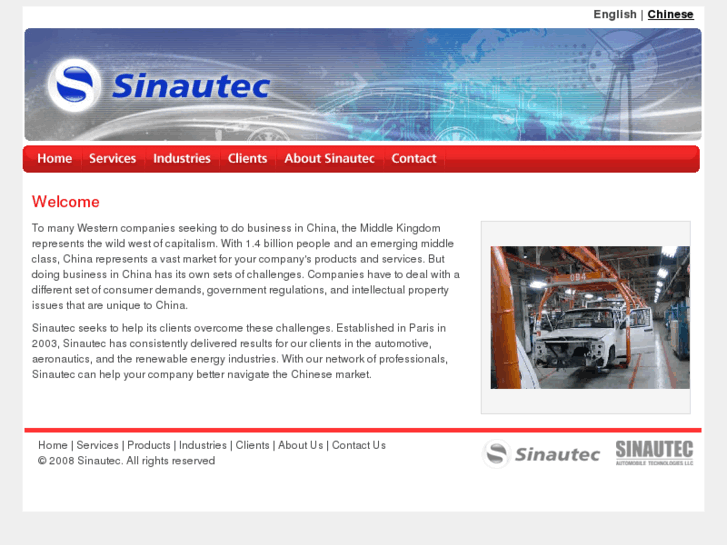The image size is (727, 545).
Task: Open Contact in the red navigation bar
Action: click(414, 159)
